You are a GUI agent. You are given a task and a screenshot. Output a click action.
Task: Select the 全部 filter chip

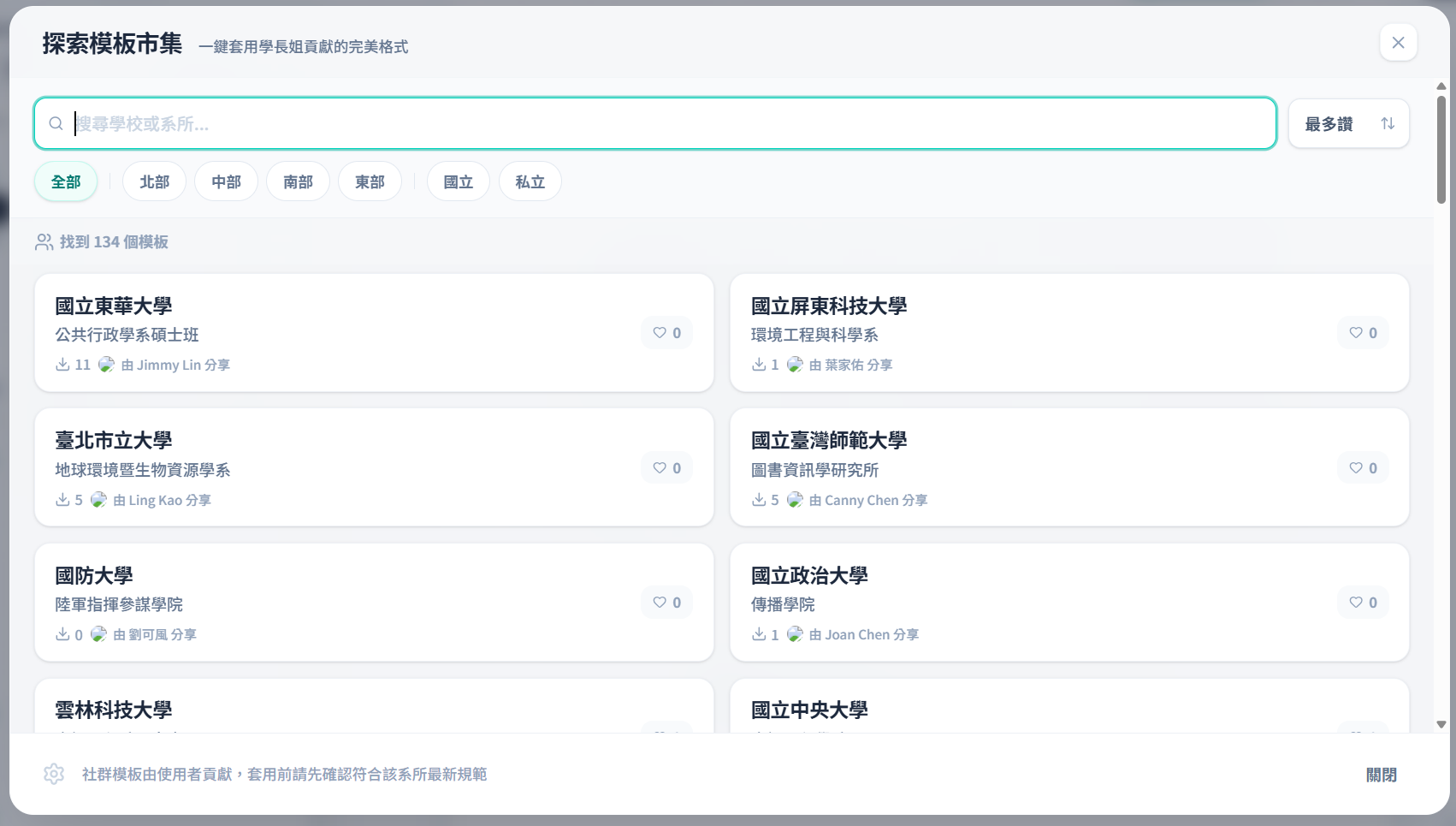click(66, 181)
